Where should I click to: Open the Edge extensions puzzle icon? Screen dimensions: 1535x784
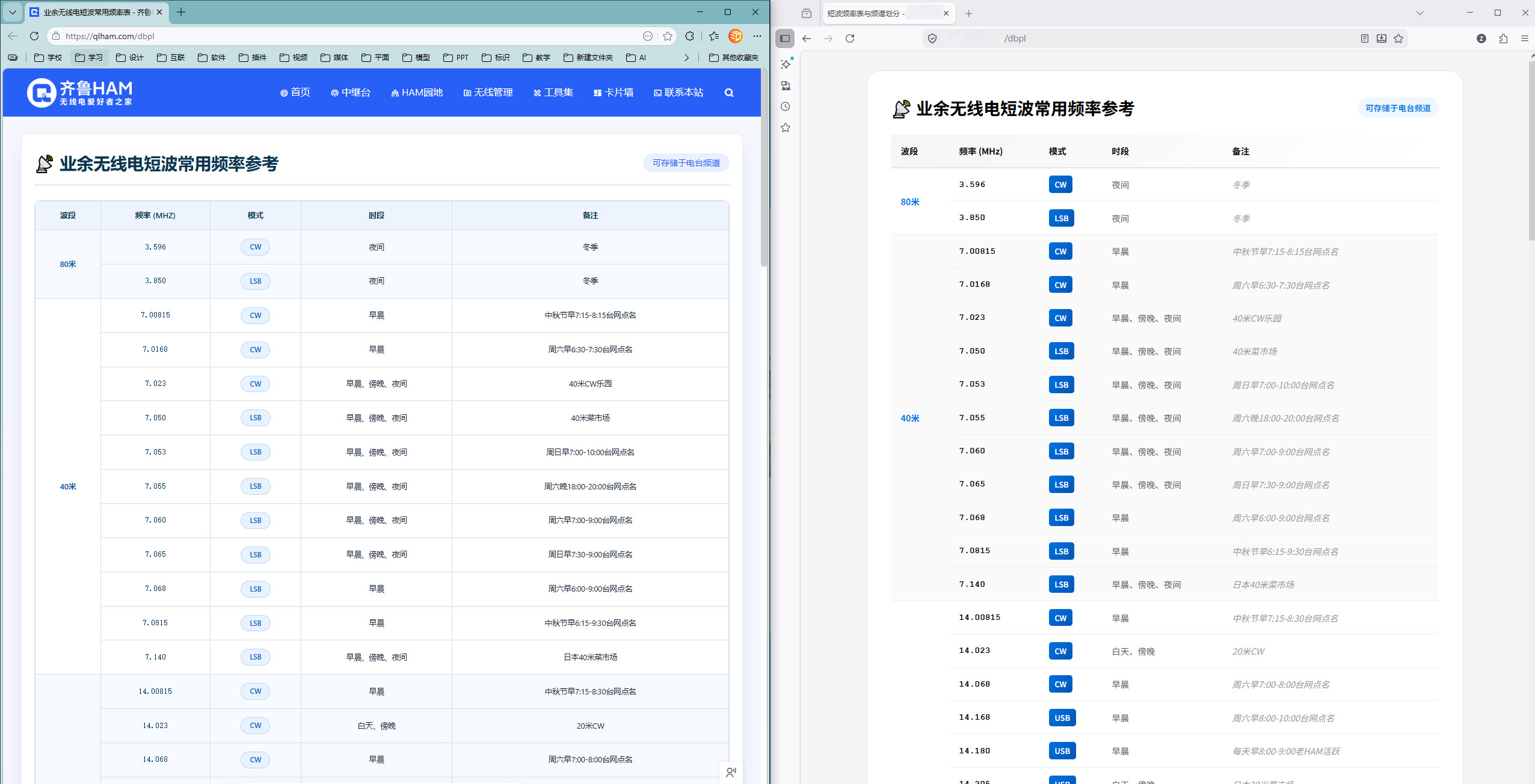[x=689, y=36]
